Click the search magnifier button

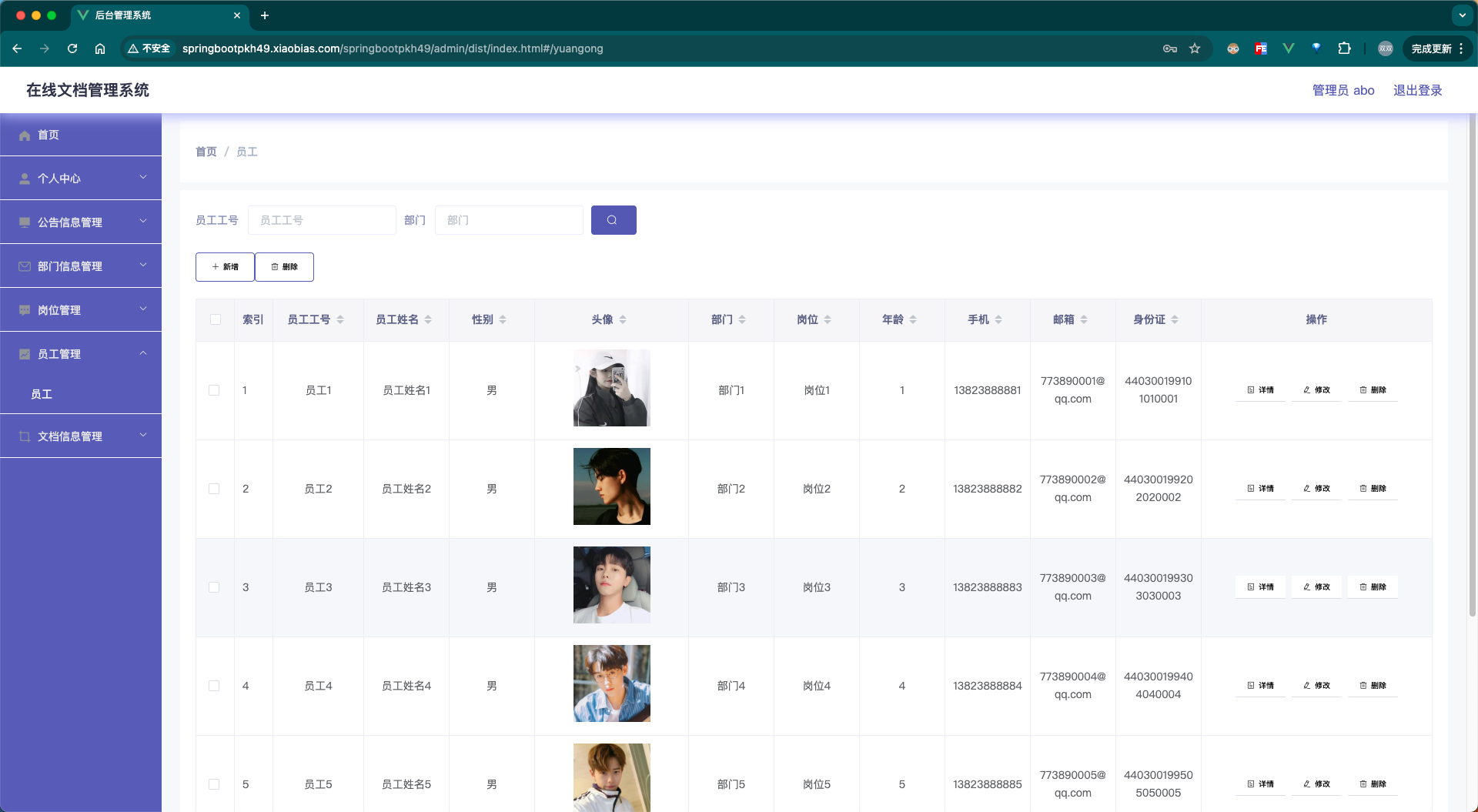[x=614, y=220]
